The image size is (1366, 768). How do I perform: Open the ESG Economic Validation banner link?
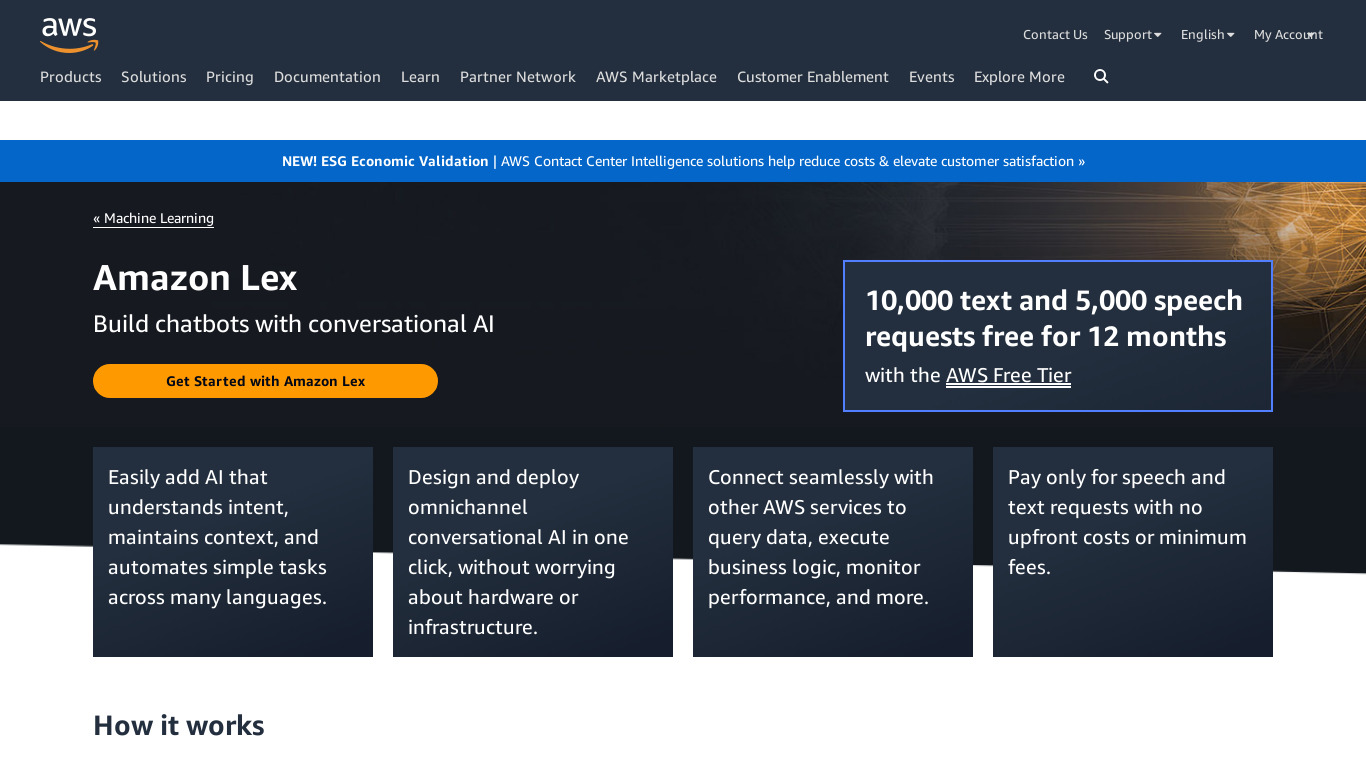click(683, 161)
